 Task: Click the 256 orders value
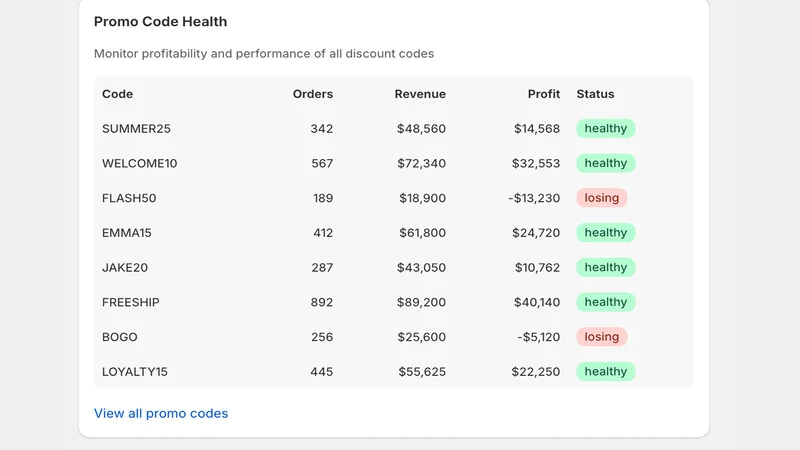[x=322, y=337]
